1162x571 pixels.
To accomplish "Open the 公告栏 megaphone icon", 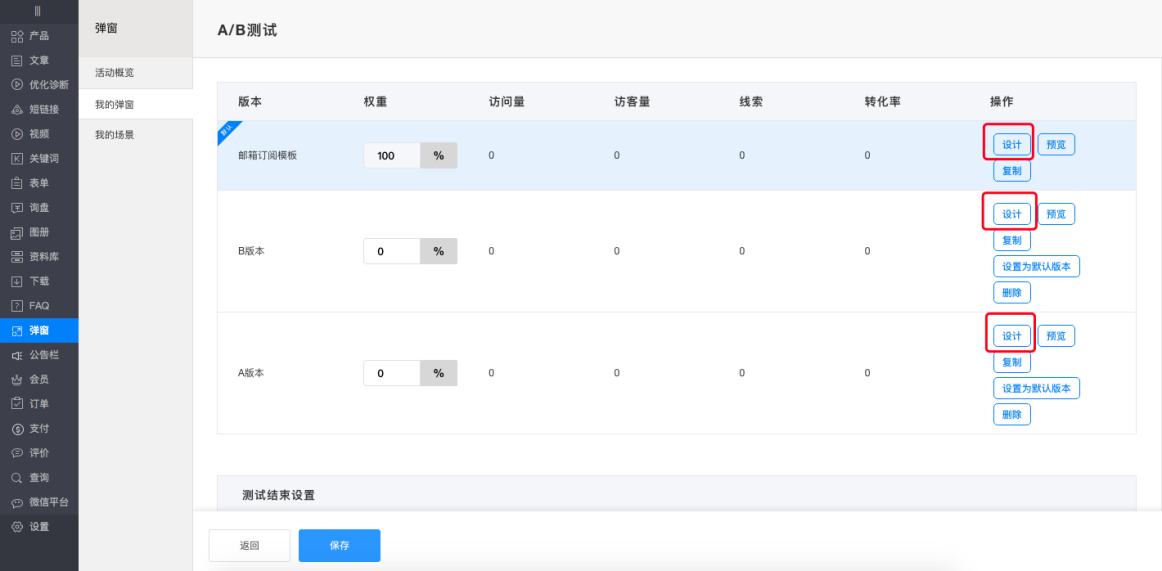I will click(17, 355).
